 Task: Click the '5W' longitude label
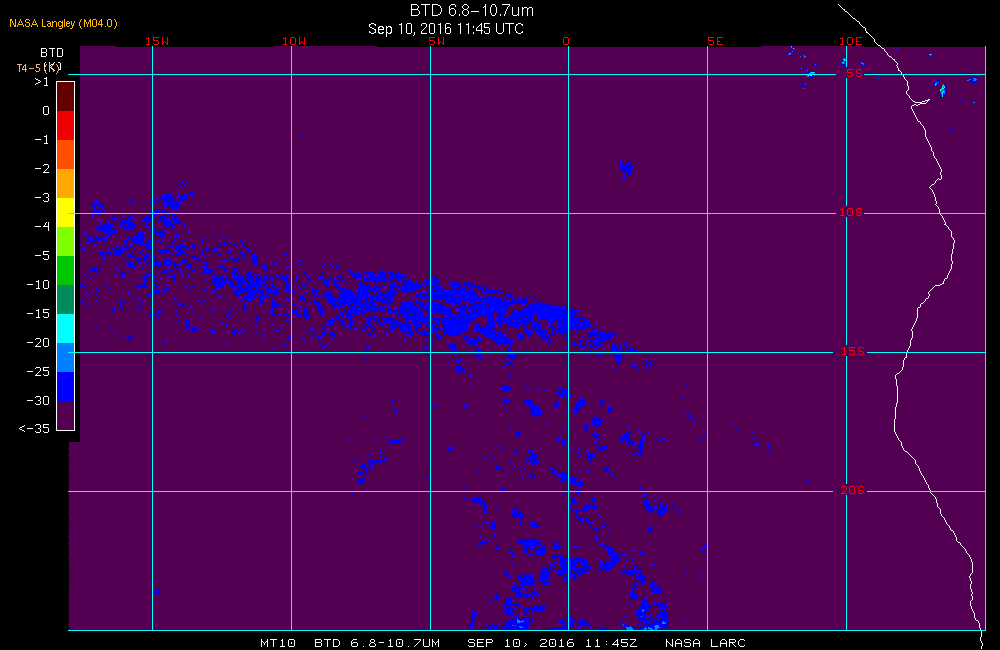pyautogui.click(x=437, y=41)
